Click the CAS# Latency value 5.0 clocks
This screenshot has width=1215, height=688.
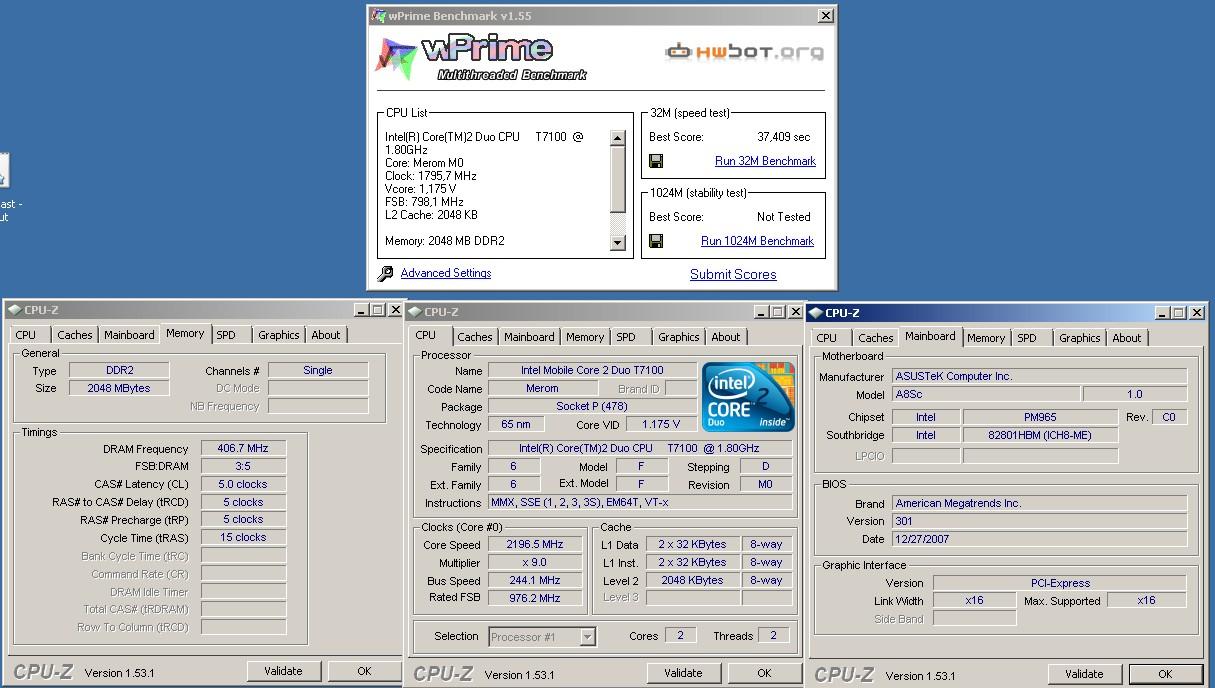tap(243, 484)
